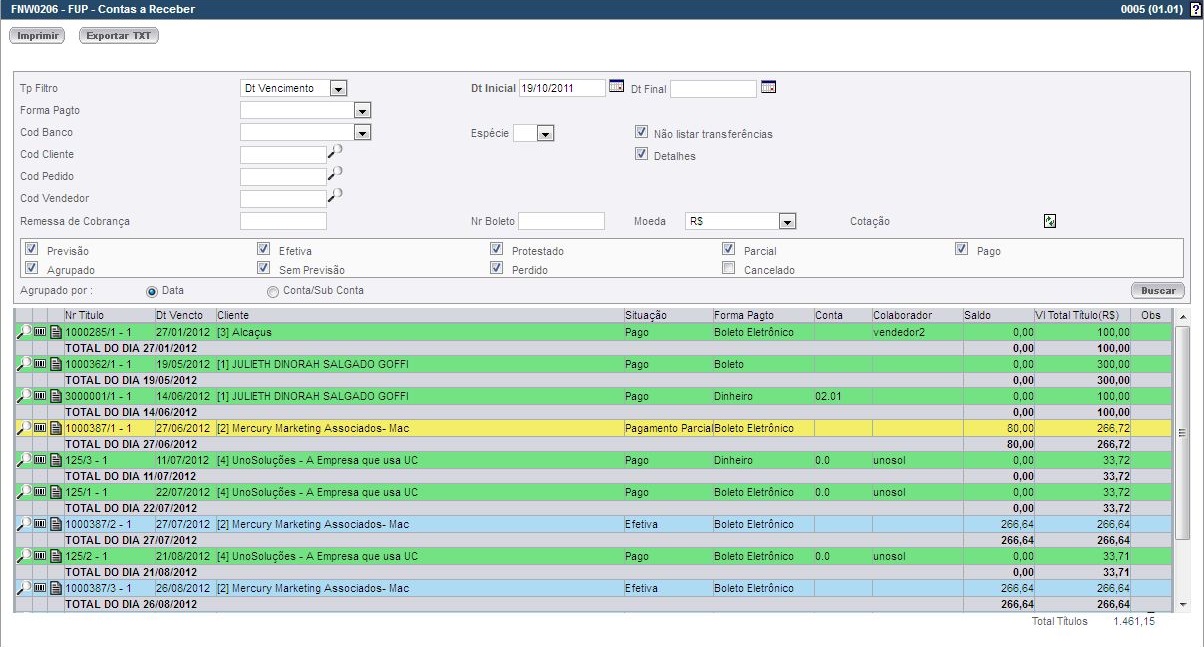1204x647 pixels.
Task: Click the help icon in title bar
Action: click(1196, 9)
